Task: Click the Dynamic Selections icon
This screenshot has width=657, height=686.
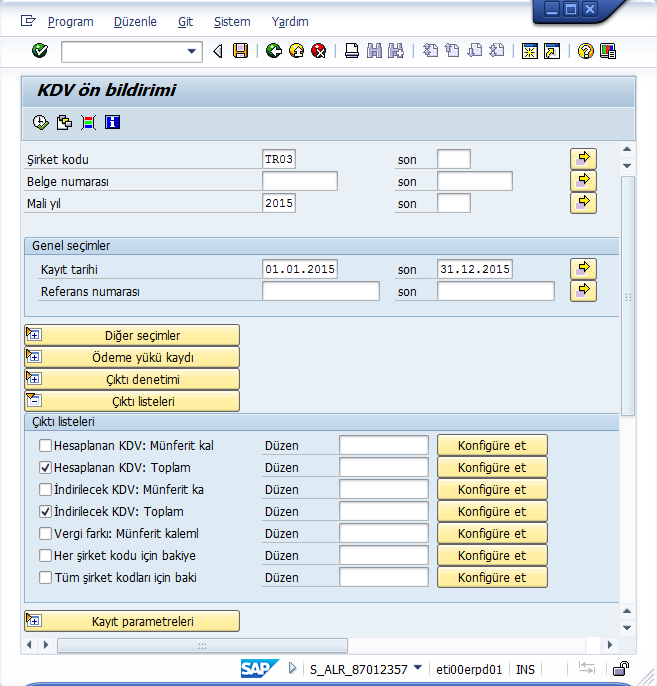Action: pos(88,122)
